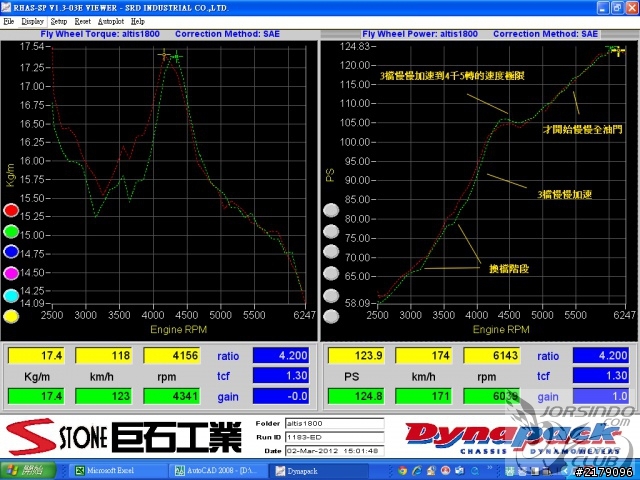640x480 pixels.
Task: Click the orange peak marker on torque curve
Action: [164, 55]
